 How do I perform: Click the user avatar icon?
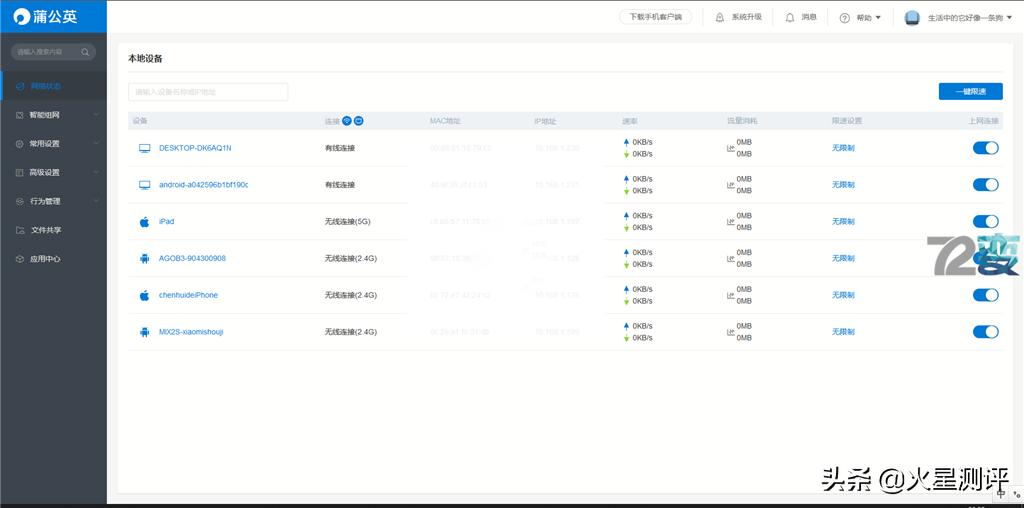pyautogui.click(x=912, y=18)
